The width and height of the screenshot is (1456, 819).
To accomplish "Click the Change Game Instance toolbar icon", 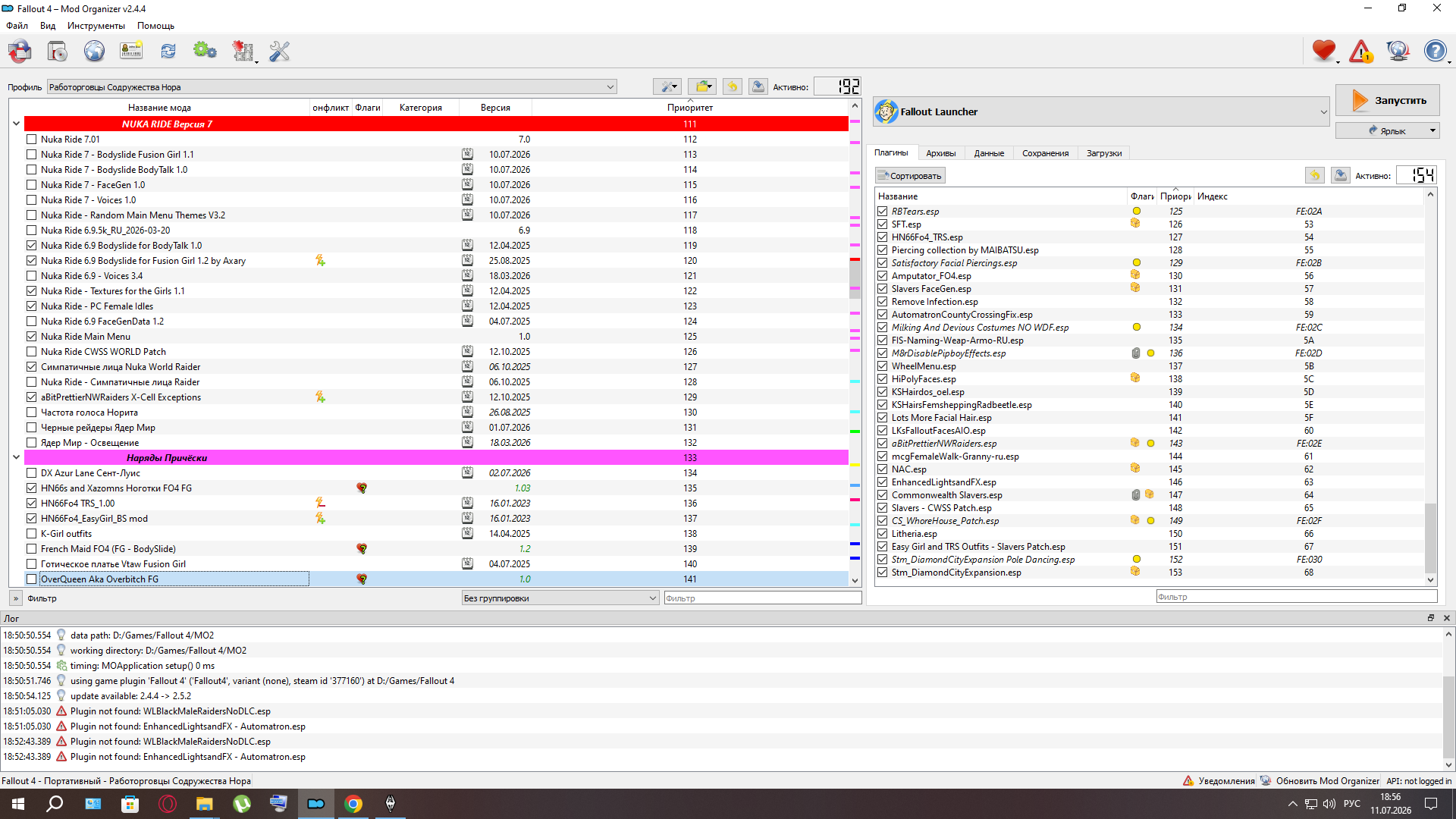I will [x=20, y=52].
